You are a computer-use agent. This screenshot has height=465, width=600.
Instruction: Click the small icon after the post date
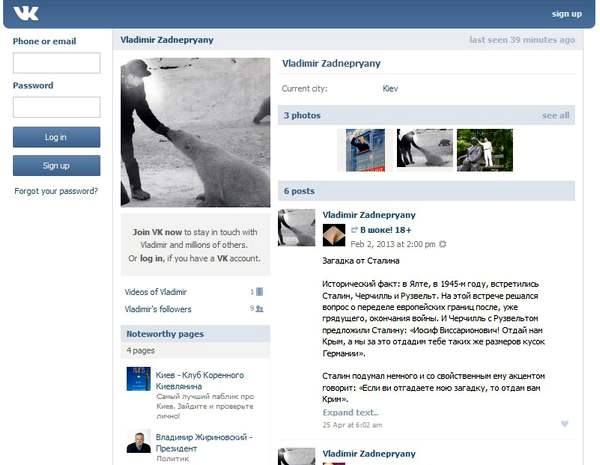(443, 244)
